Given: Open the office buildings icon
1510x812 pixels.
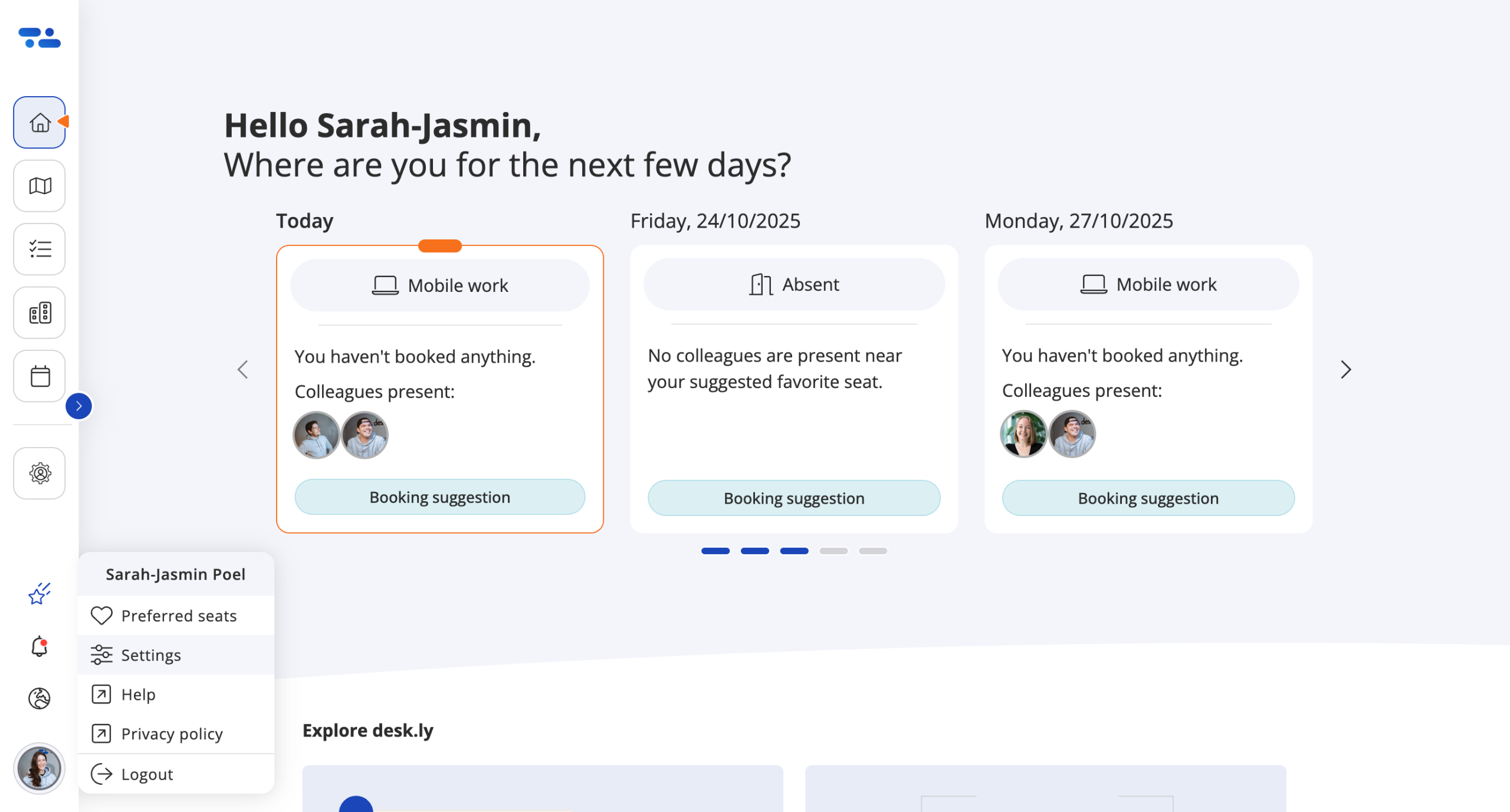Looking at the screenshot, I should 39,313.
